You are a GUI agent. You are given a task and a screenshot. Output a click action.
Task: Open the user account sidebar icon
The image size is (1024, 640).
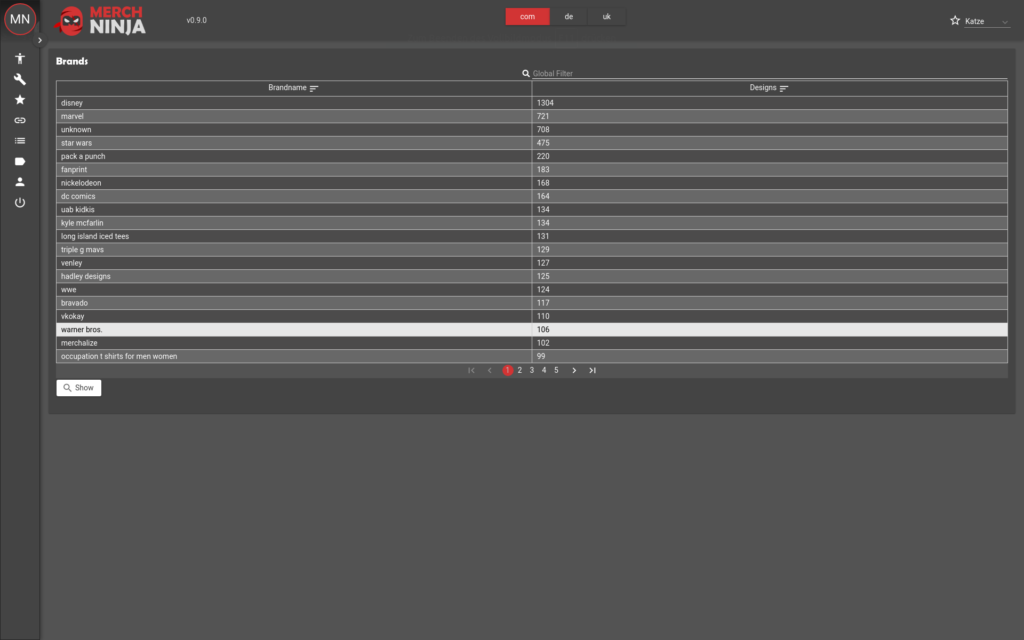click(x=20, y=182)
